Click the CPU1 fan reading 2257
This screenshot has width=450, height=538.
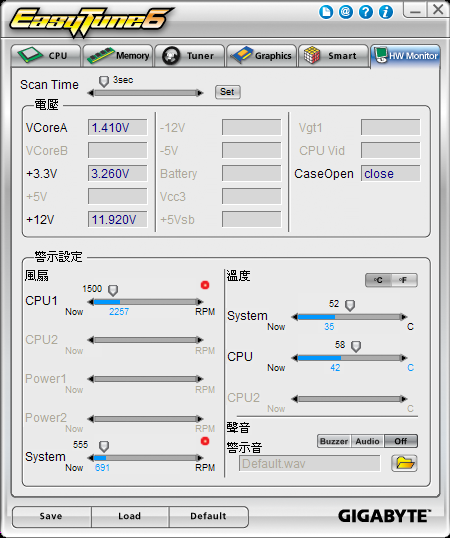pos(119,312)
